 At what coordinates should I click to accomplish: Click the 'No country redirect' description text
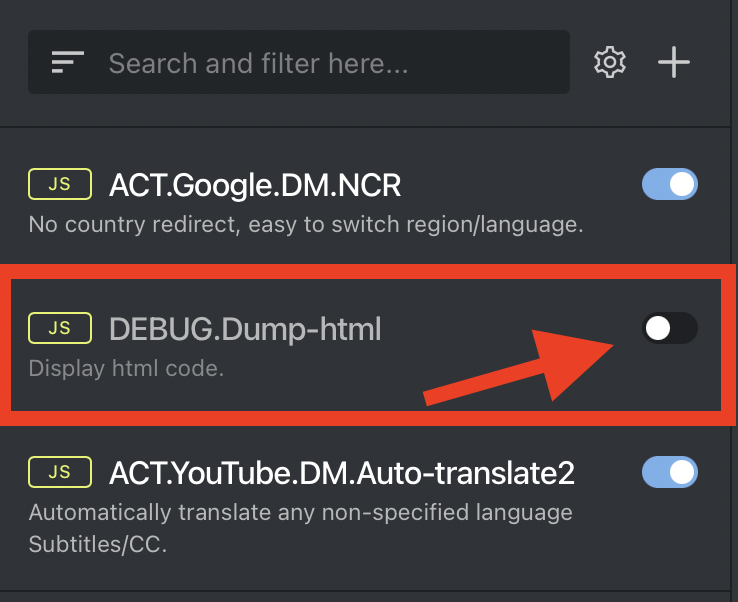(306, 225)
